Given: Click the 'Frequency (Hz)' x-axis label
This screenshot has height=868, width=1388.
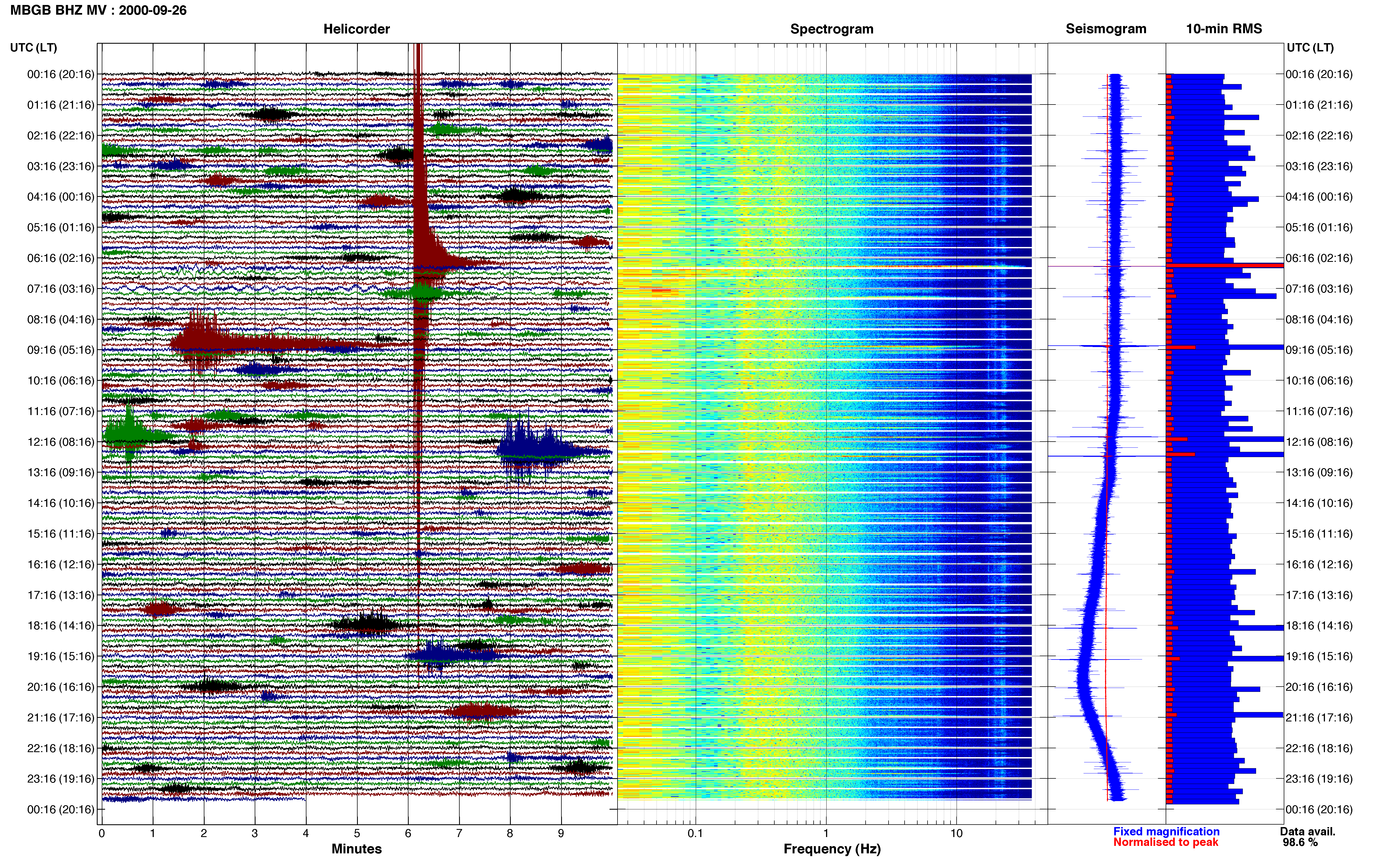Looking at the screenshot, I should tap(832, 849).
